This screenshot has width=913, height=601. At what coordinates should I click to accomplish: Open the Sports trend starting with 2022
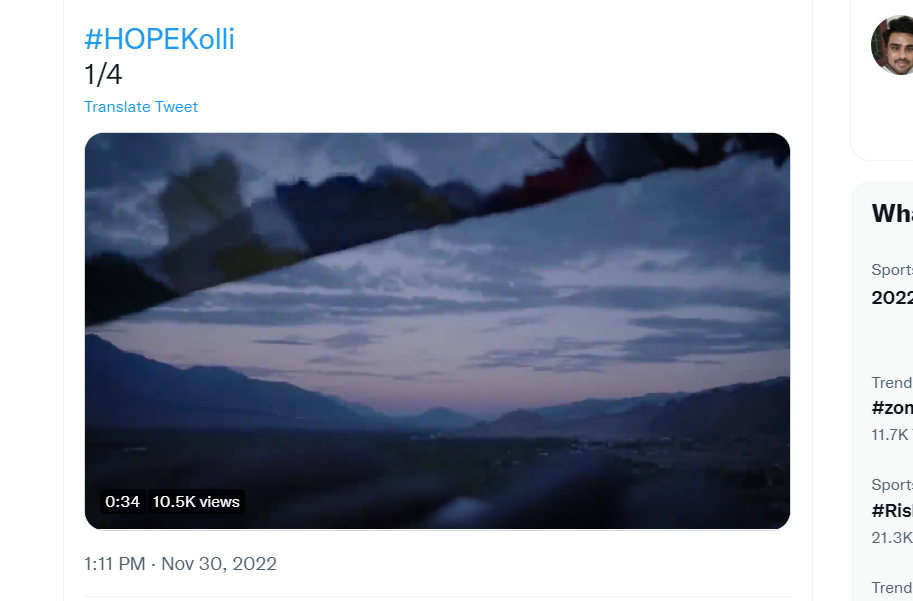coord(892,298)
